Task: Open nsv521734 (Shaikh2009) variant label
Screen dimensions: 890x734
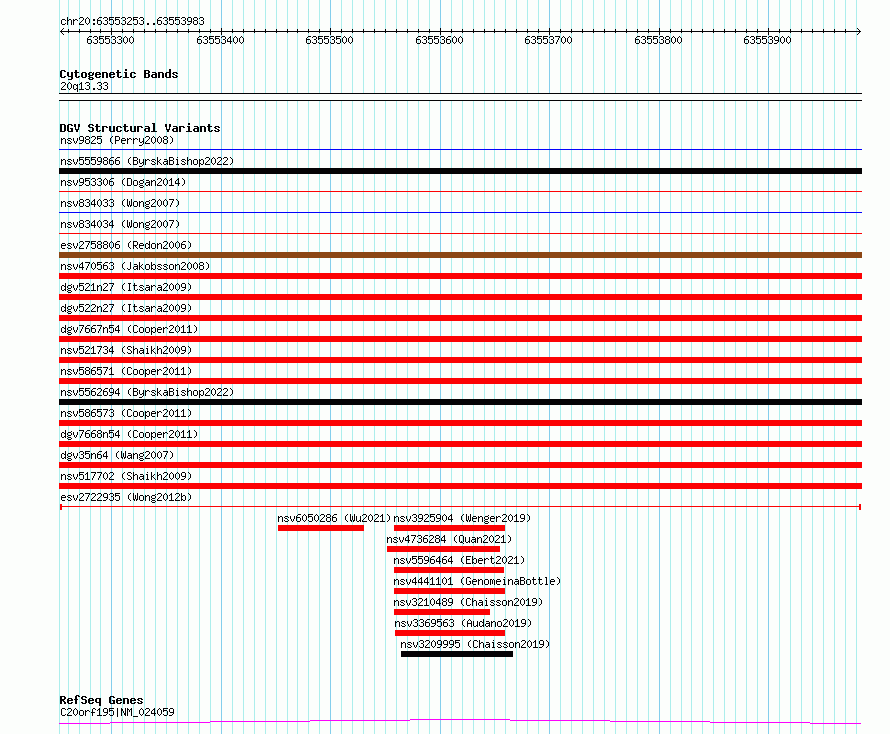Action: (126, 350)
